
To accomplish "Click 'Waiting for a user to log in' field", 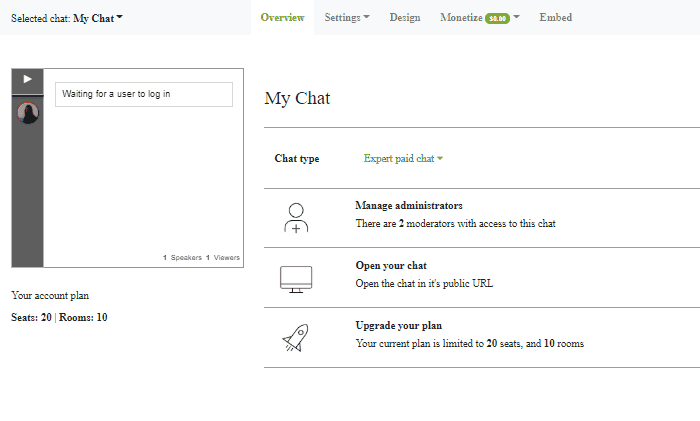I will (x=144, y=94).
